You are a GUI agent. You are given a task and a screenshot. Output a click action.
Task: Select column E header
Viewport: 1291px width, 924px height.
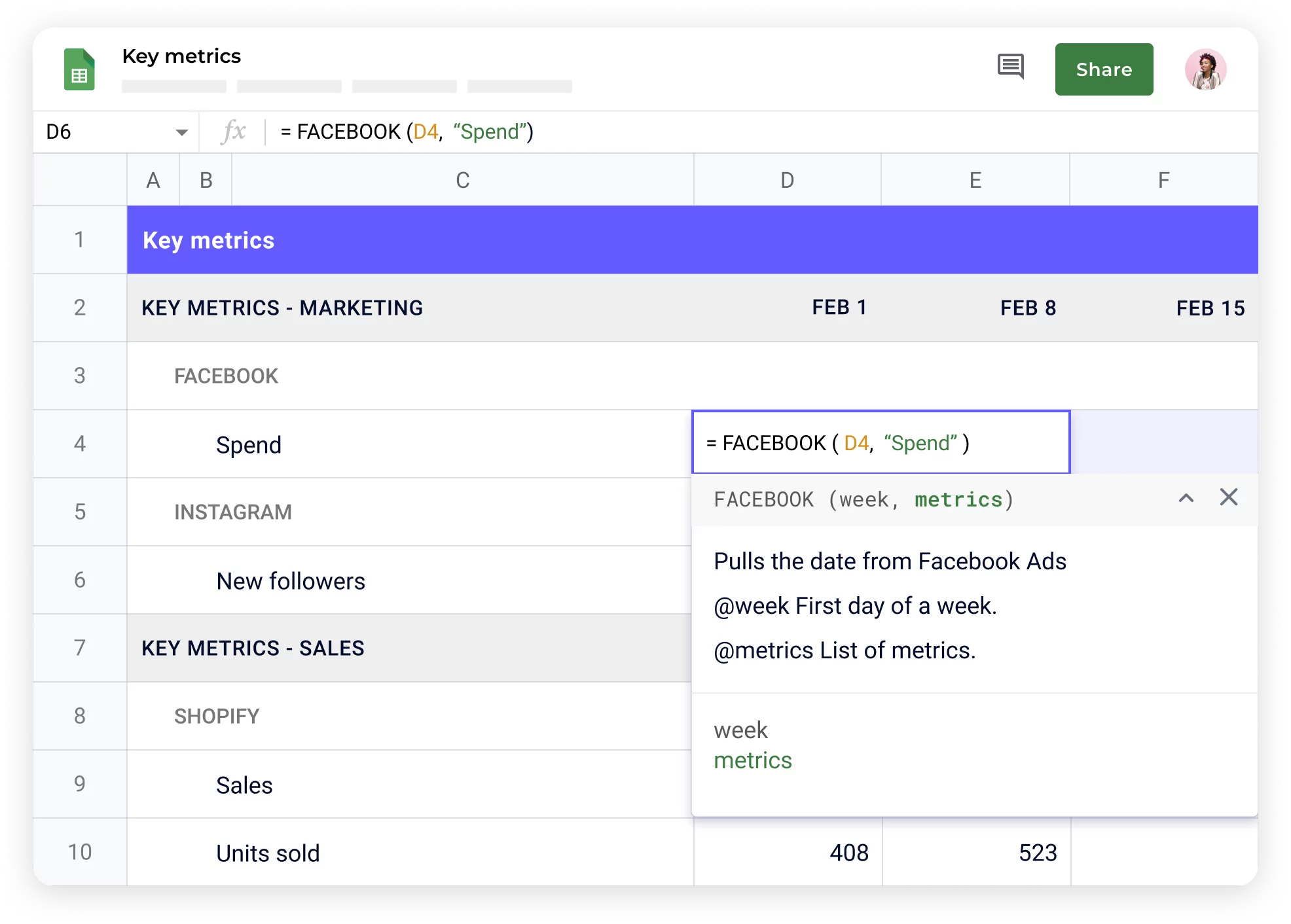point(975,180)
